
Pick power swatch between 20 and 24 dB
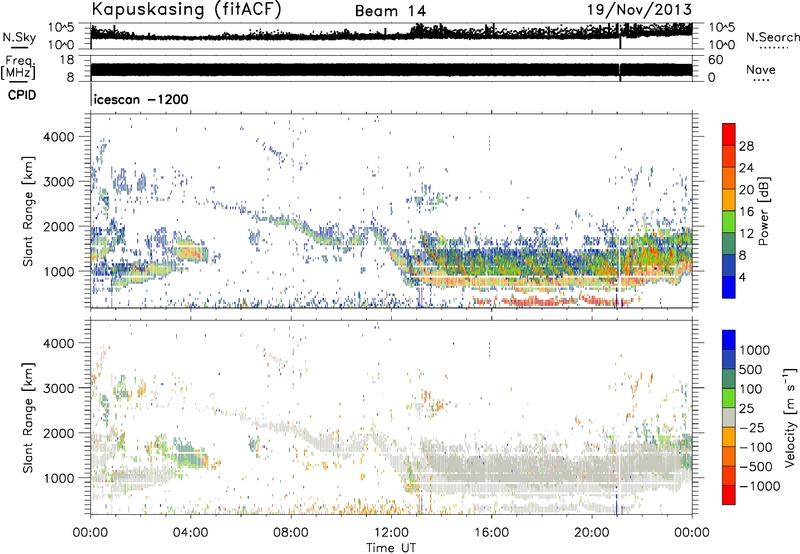click(729, 179)
